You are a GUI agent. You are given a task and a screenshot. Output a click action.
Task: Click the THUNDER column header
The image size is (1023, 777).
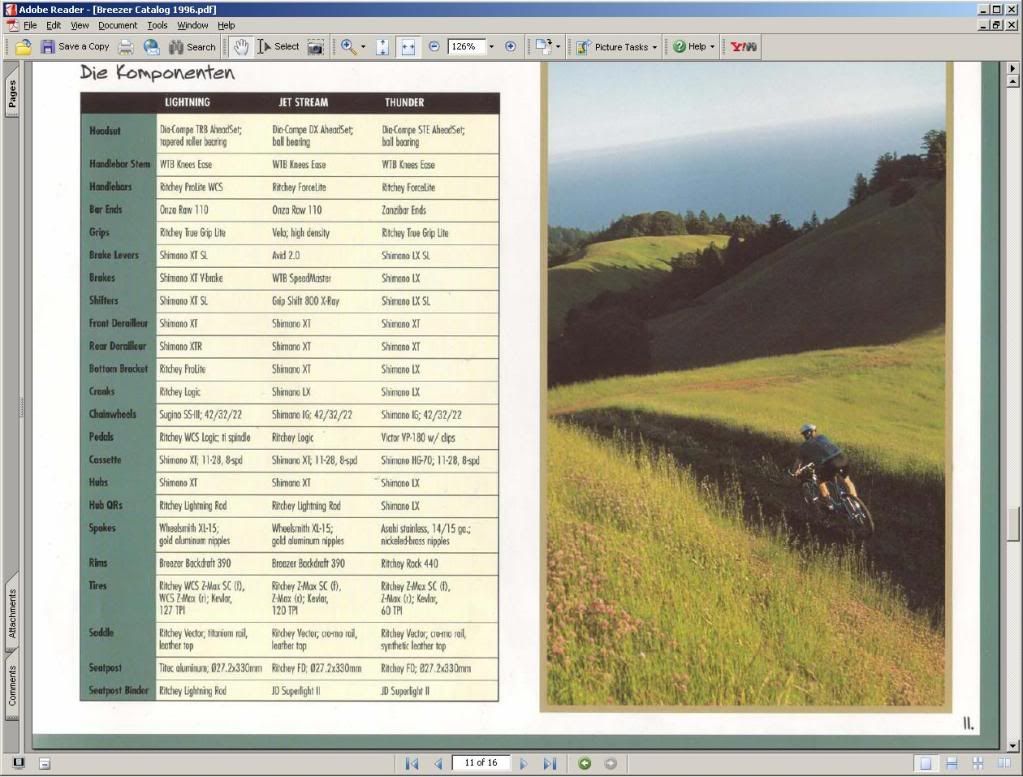coord(405,102)
